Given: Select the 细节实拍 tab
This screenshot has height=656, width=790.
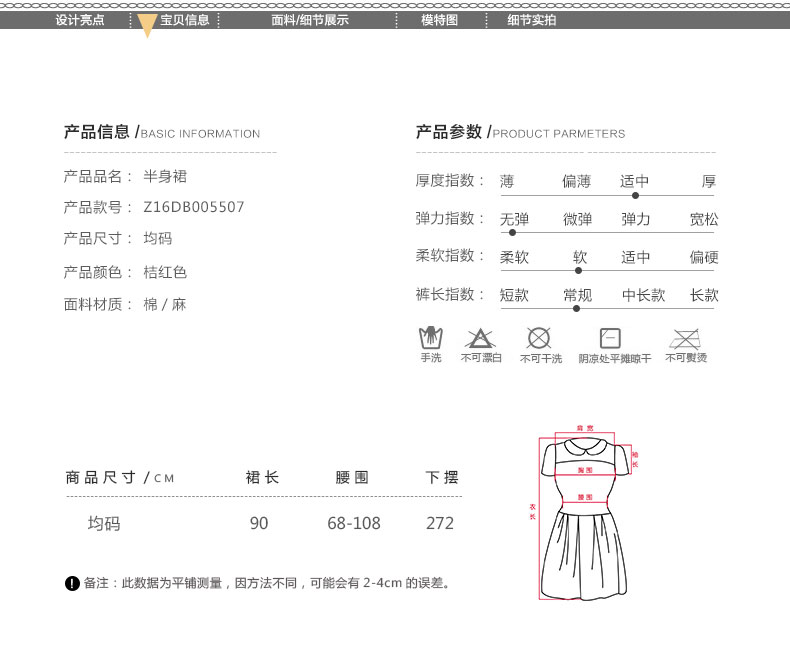Looking at the screenshot, I should point(531,20).
